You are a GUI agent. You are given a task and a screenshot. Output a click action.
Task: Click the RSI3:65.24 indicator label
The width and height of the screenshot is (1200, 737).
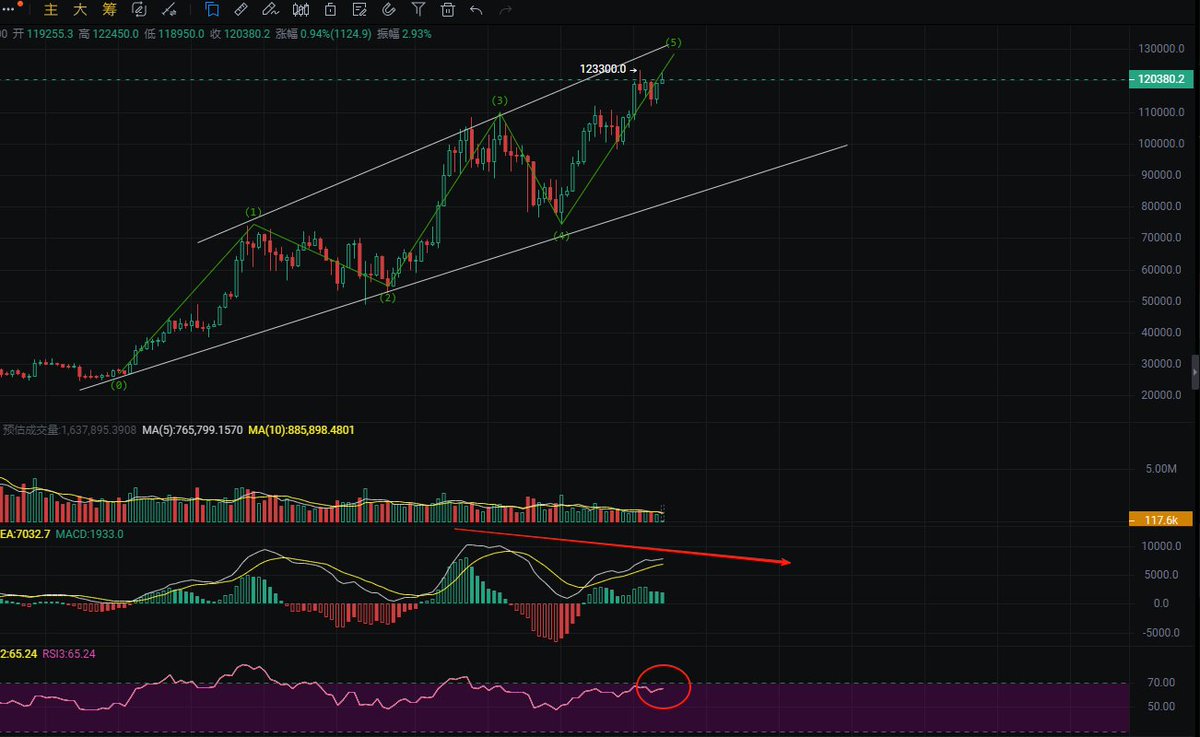point(69,653)
